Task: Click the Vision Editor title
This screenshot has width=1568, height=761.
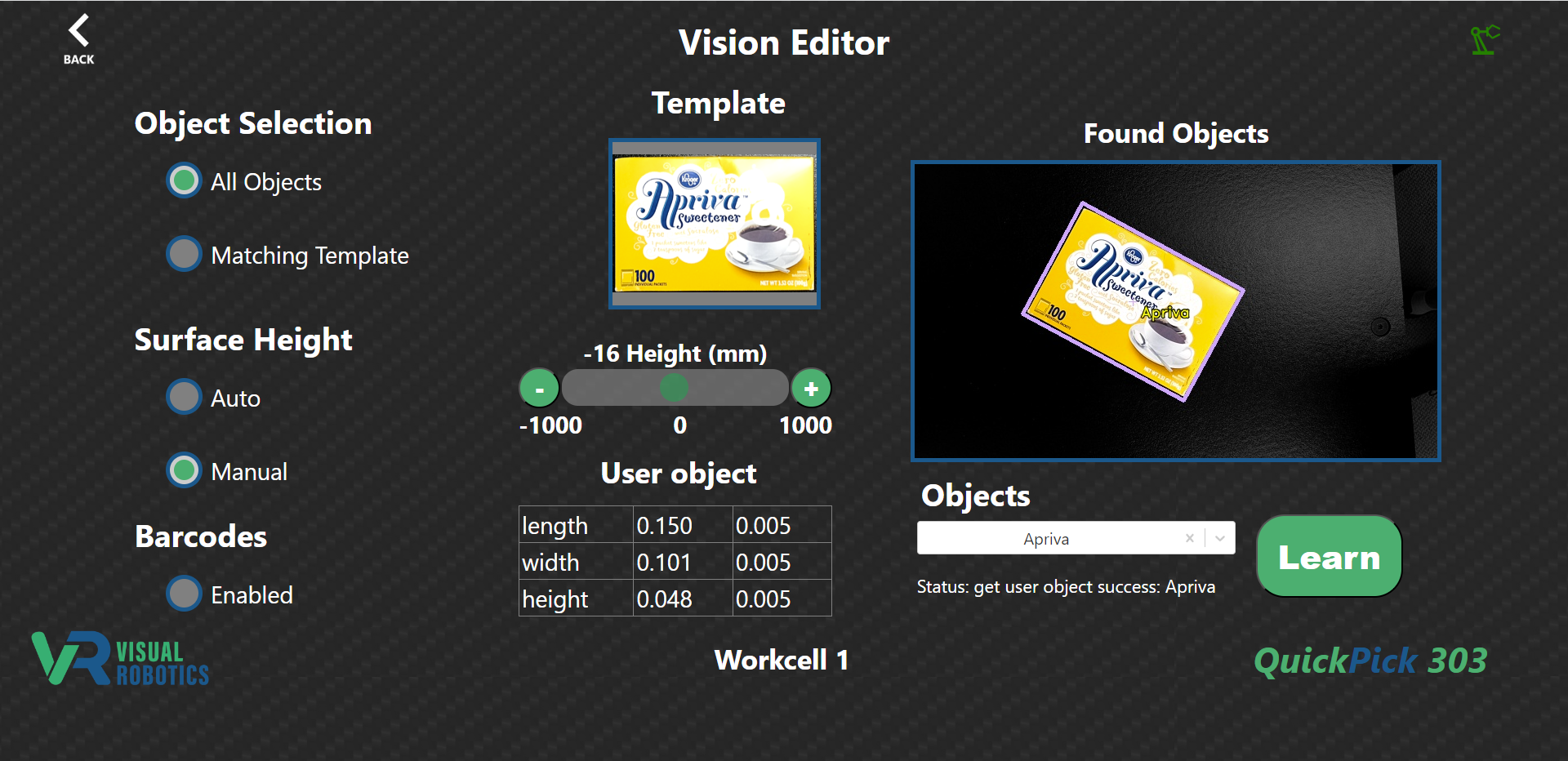Action: pos(783,42)
